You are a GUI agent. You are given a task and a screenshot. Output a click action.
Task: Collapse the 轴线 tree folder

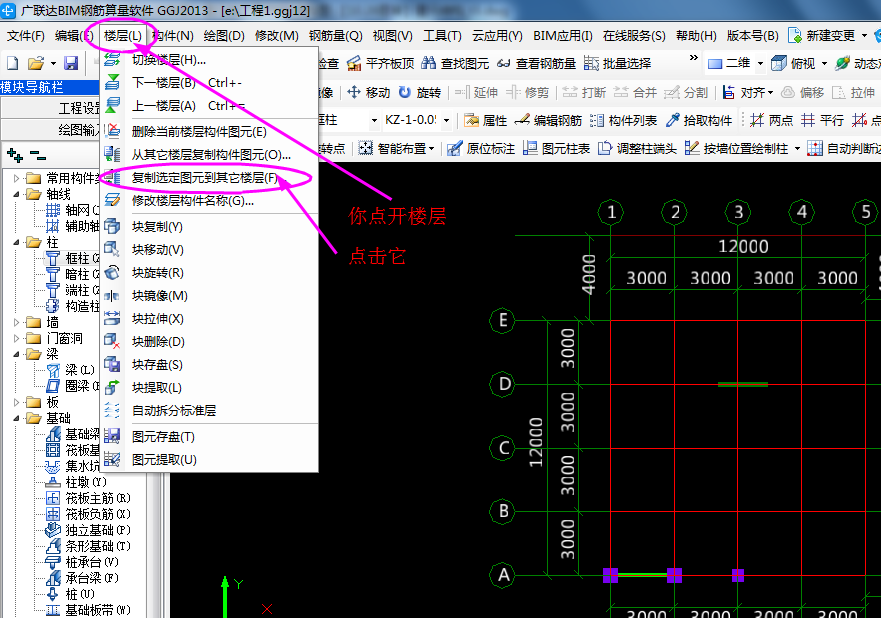coord(16,194)
